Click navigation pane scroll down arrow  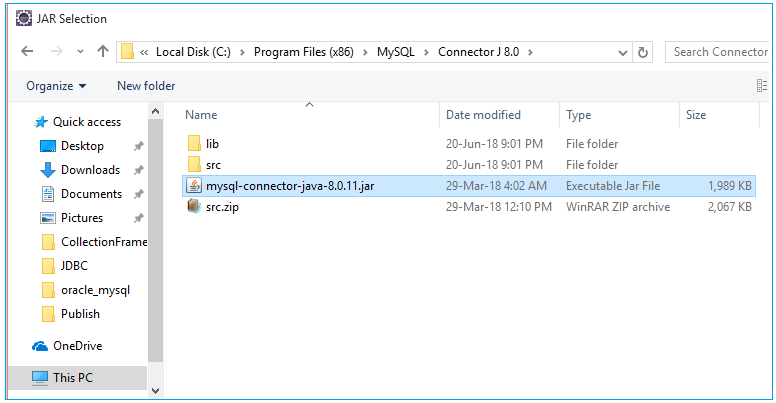point(155,391)
